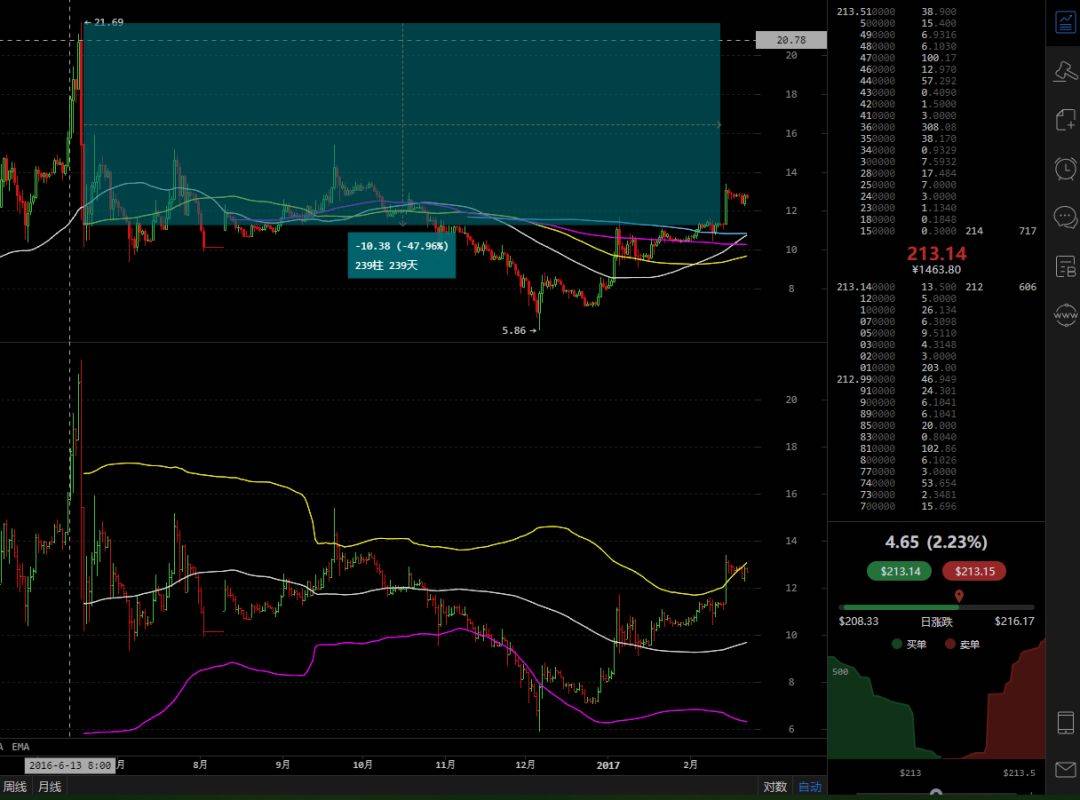
Task: Click the order list document icon
Action: coord(1064,266)
